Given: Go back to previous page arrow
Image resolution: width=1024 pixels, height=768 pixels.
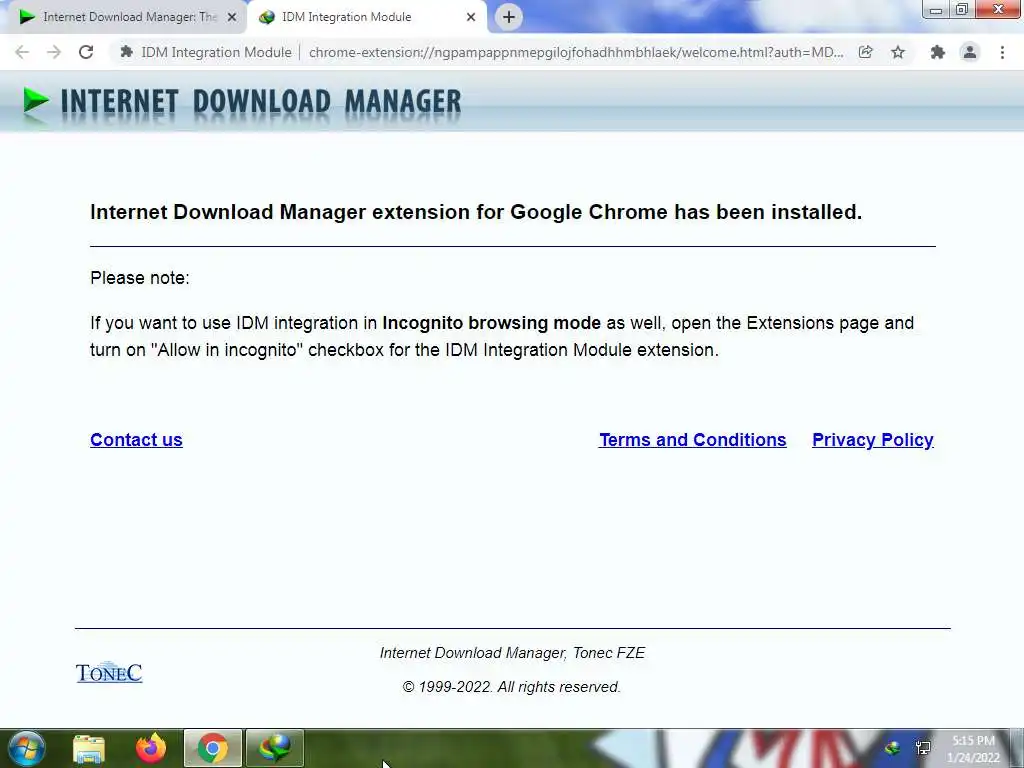Looking at the screenshot, I should [x=22, y=52].
